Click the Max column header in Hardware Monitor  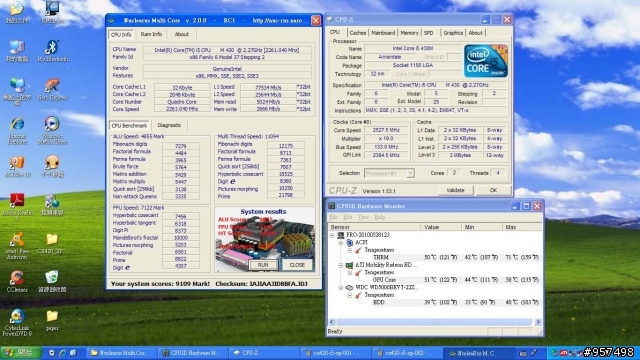click(x=522, y=227)
